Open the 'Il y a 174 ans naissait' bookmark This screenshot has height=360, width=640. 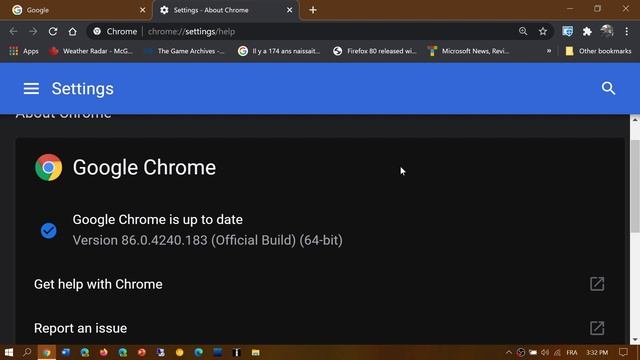(x=279, y=51)
